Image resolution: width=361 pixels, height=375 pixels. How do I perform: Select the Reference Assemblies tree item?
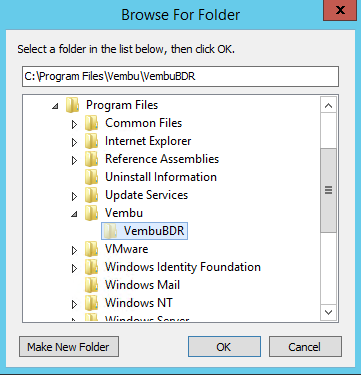tap(162, 159)
